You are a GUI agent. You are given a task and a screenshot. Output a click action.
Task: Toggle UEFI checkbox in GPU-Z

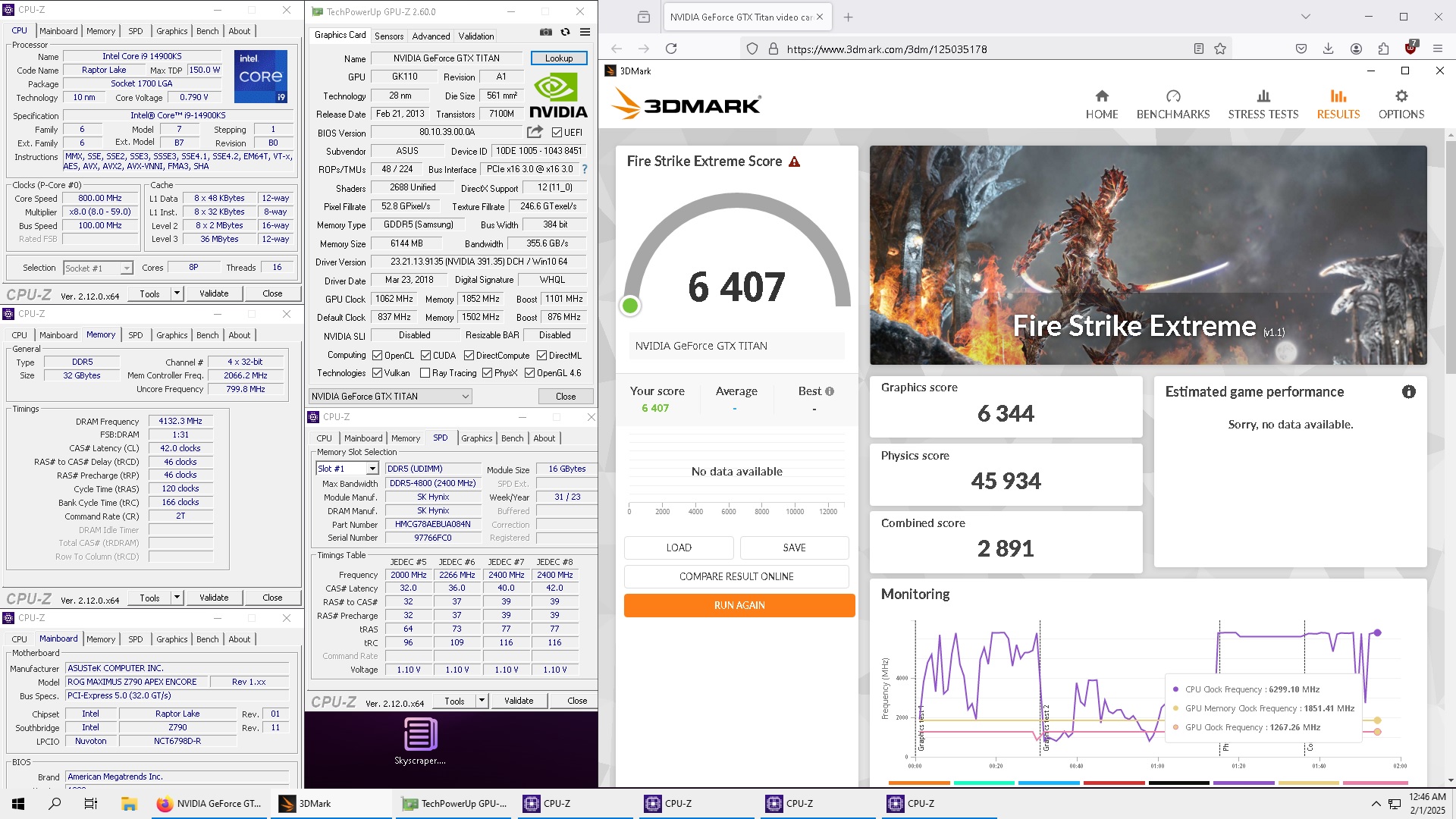(x=557, y=133)
